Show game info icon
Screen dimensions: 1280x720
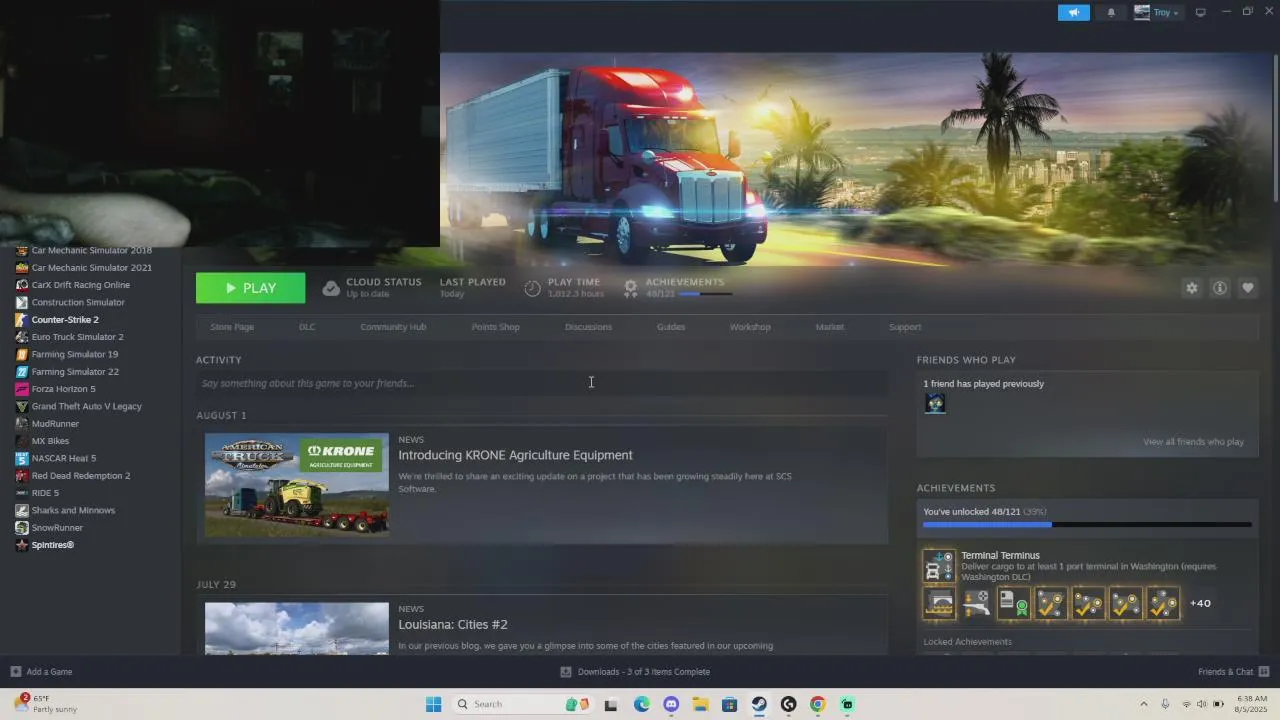click(1220, 288)
